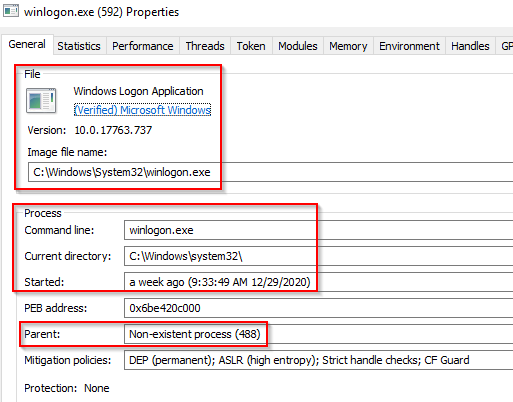Open the Statistics tab
513x402 pixels.
click(79, 46)
